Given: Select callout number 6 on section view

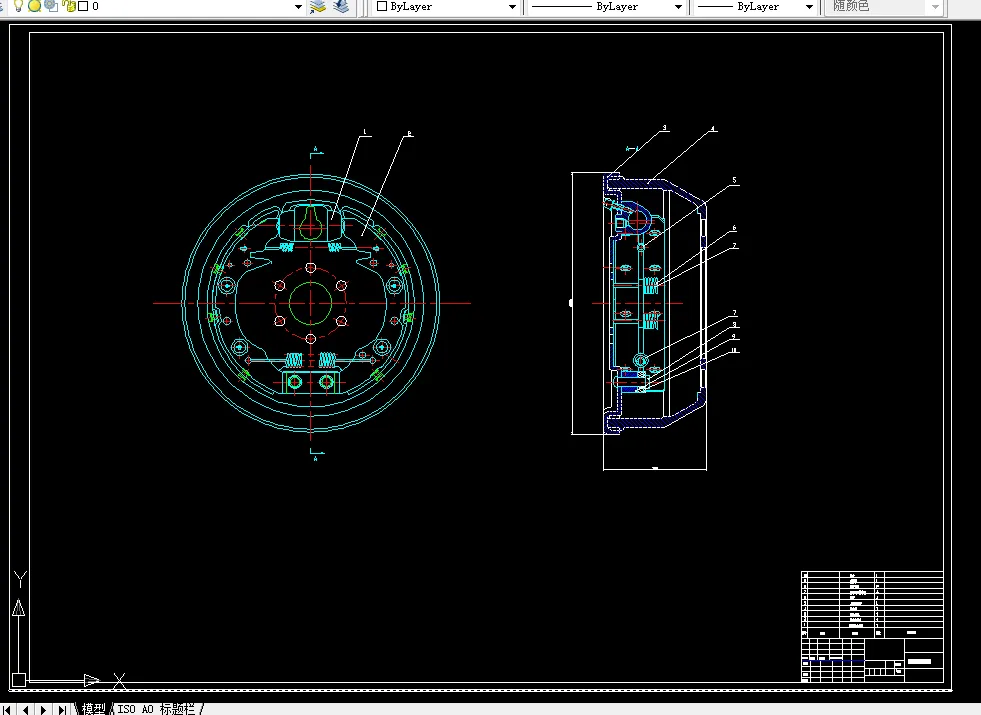Looking at the screenshot, I should coord(734,228).
